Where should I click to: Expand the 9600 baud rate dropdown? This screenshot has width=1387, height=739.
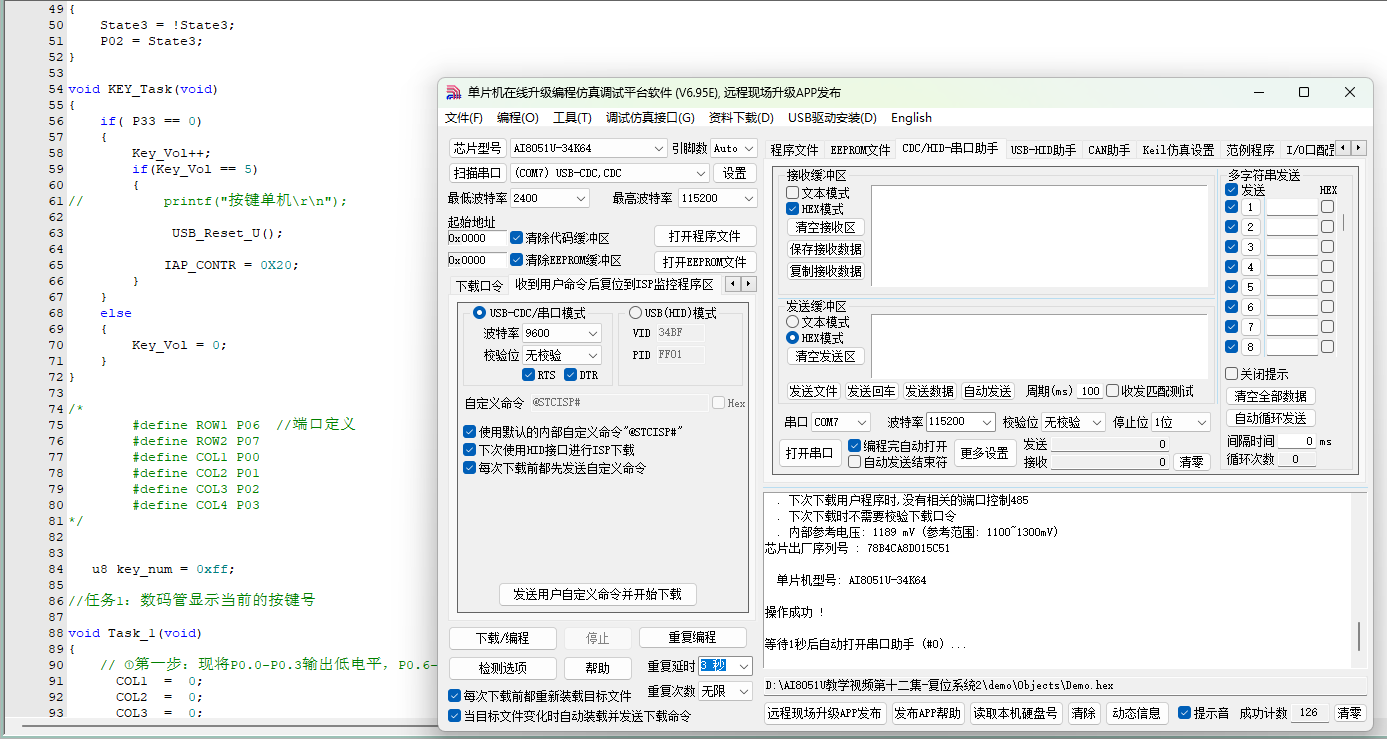[x=593, y=333]
